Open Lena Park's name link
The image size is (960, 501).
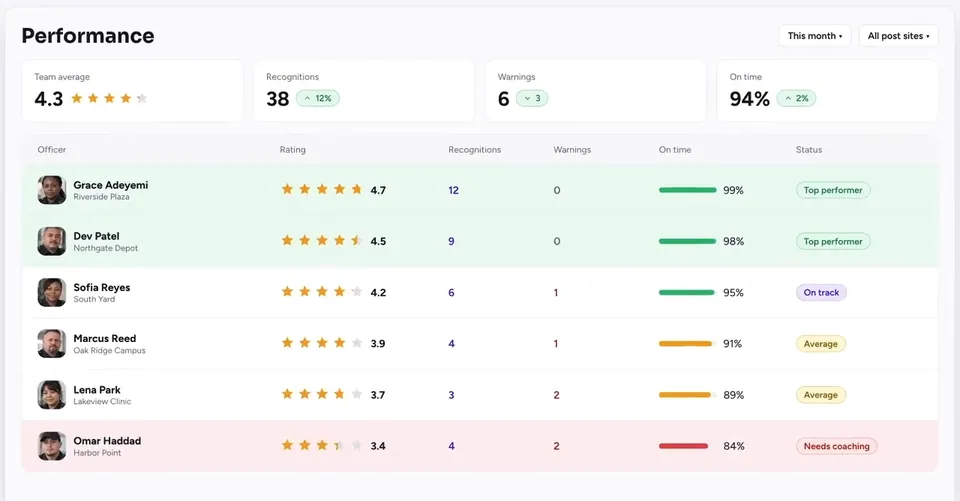tap(97, 390)
